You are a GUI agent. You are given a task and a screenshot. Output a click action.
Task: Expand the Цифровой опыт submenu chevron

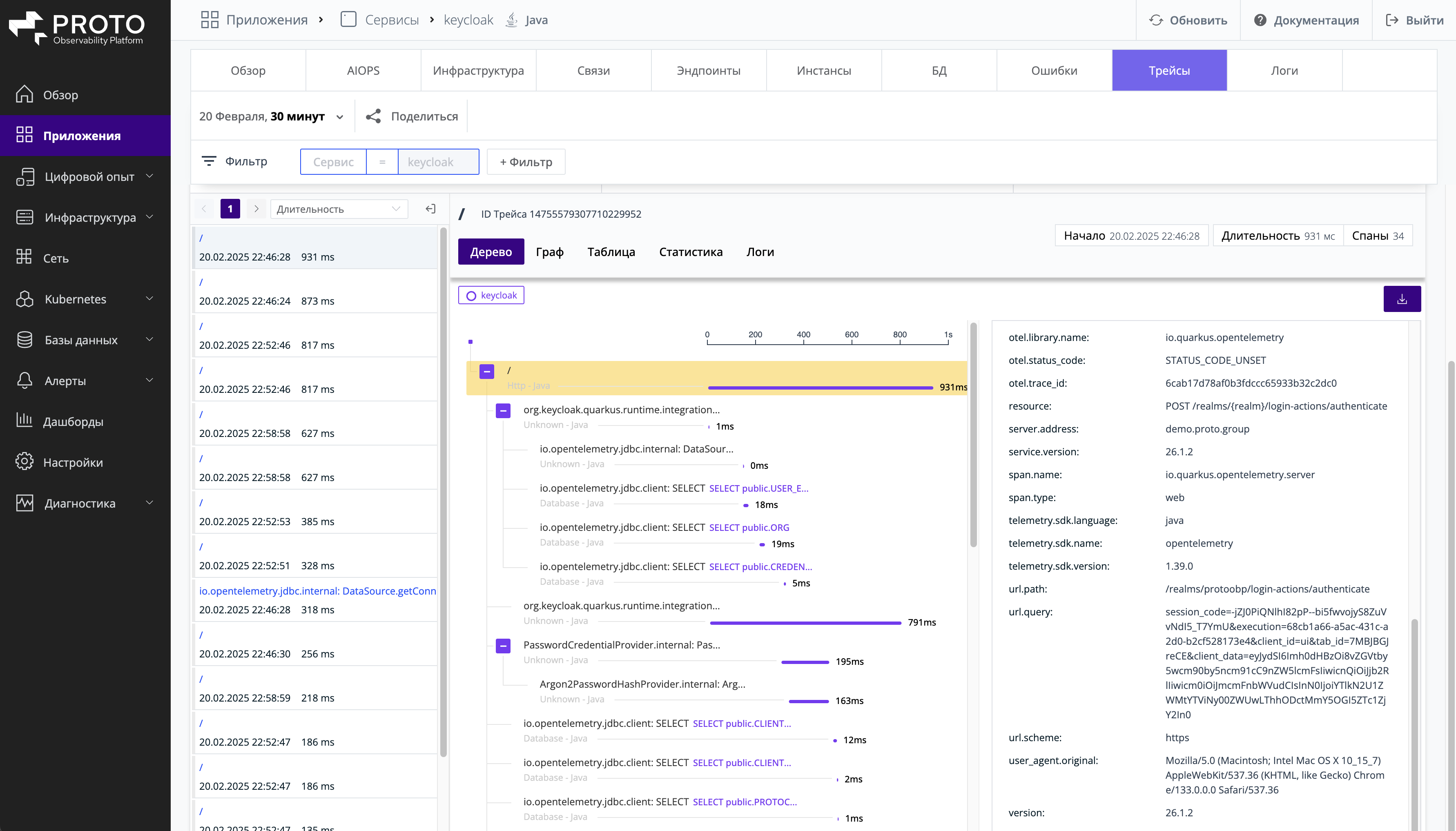149,176
